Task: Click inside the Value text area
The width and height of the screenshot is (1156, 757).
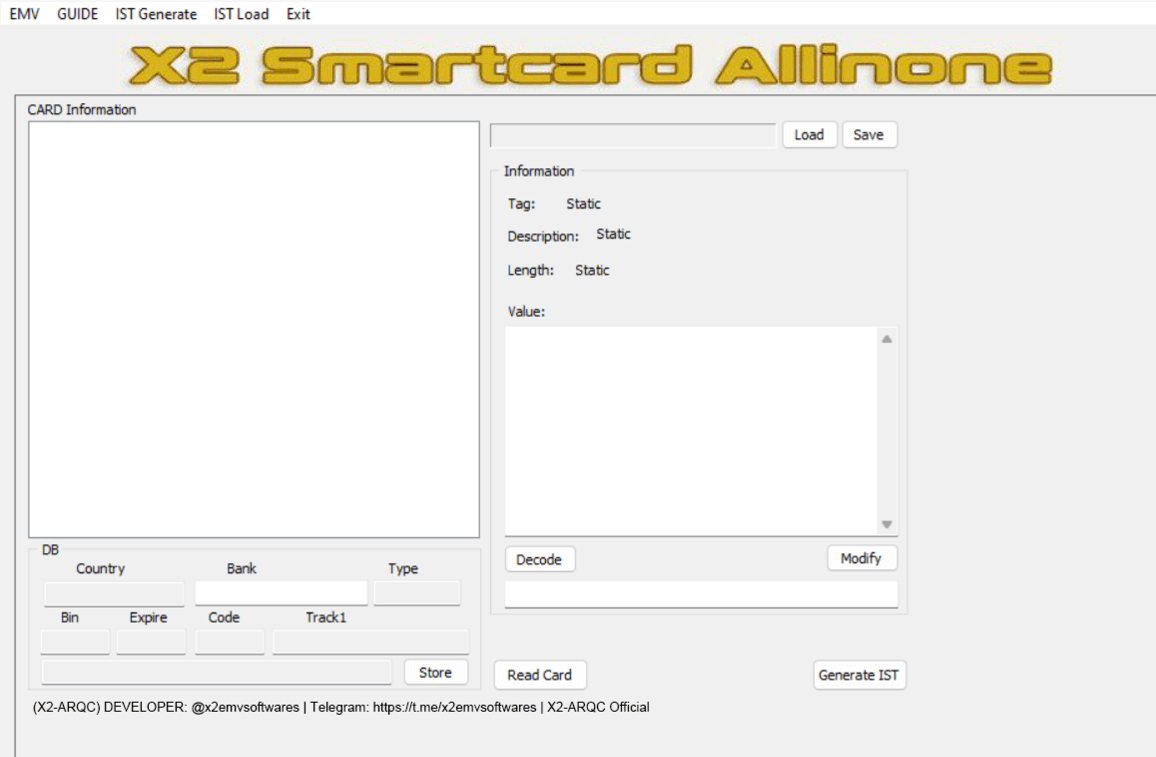Action: click(x=691, y=431)
